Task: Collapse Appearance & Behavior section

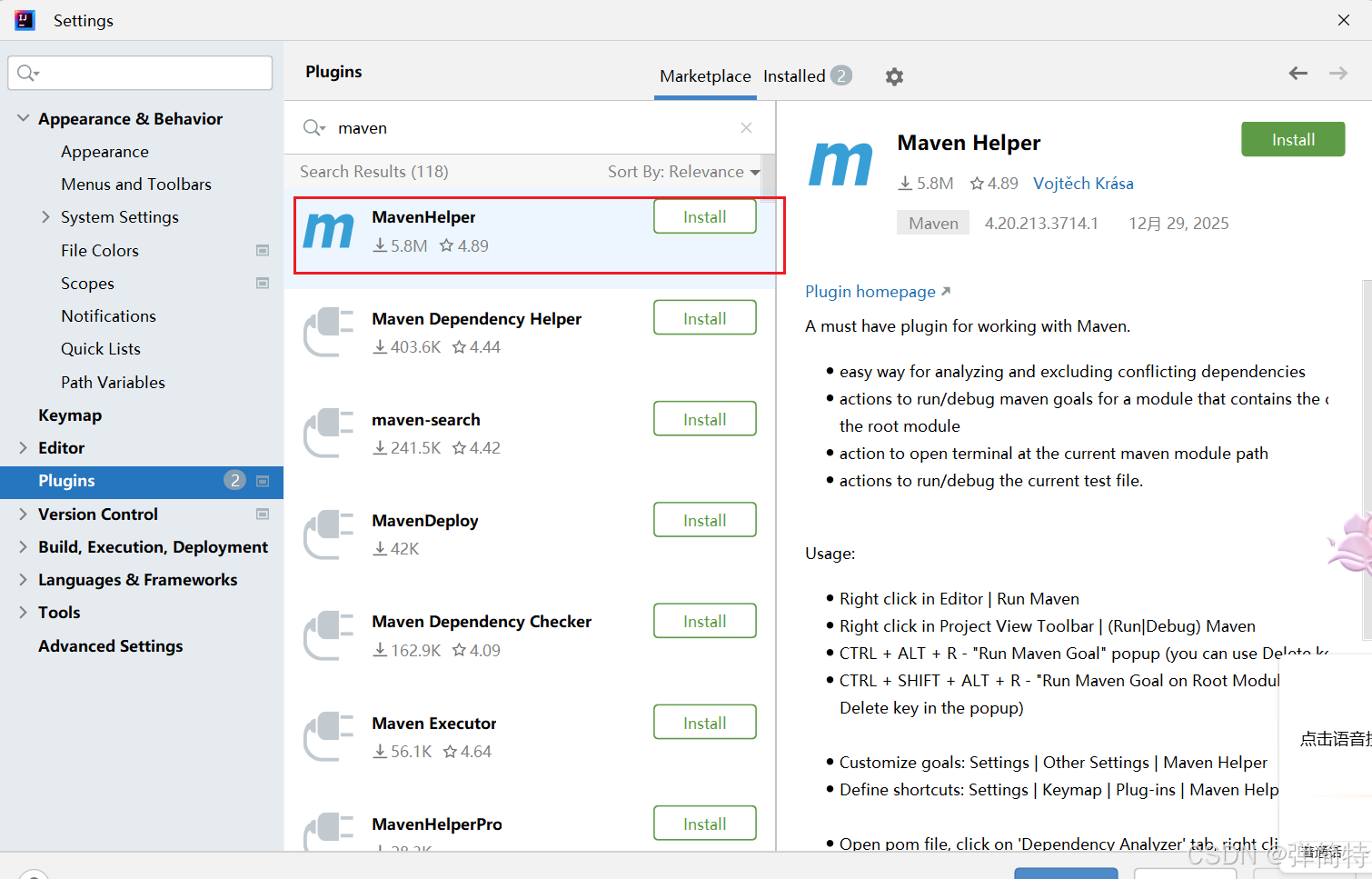Action: (x=23, y=118)
